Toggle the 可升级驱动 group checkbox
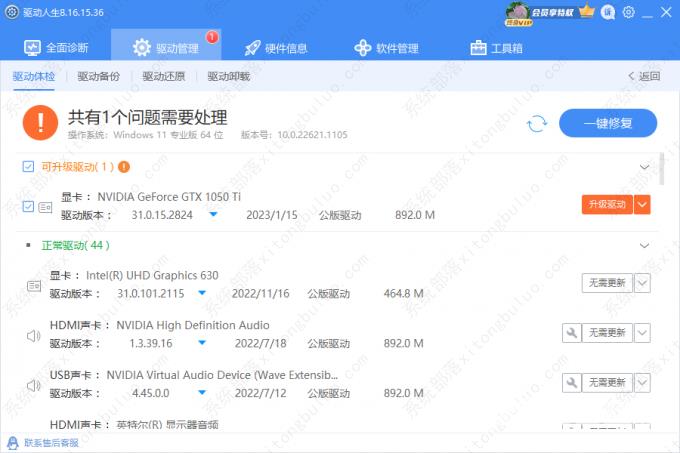This screenshot has width=680, height=453. point(28,166)
